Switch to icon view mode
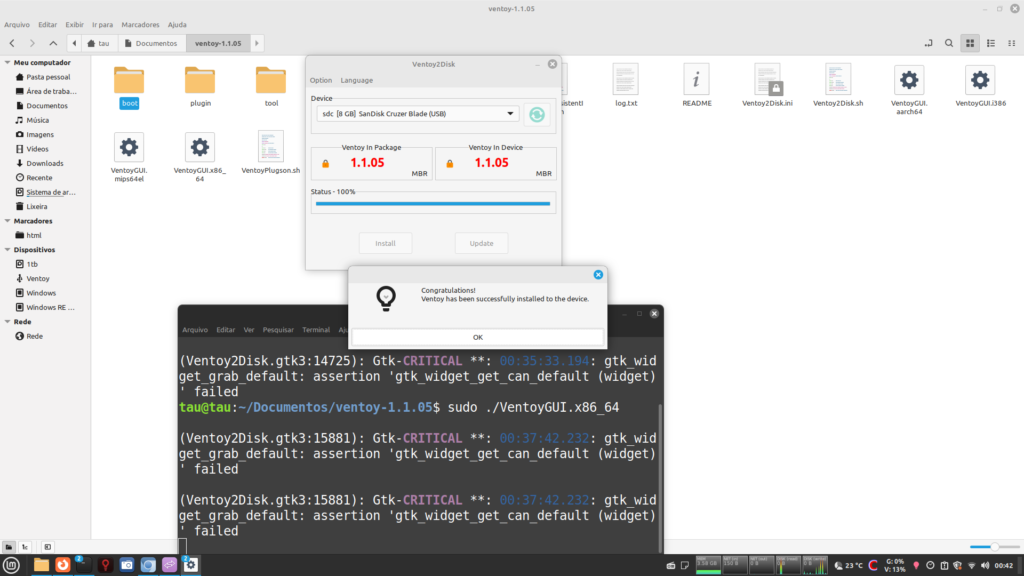The width and height of the screenshot is (1024, 576). [x=969, y=43]
